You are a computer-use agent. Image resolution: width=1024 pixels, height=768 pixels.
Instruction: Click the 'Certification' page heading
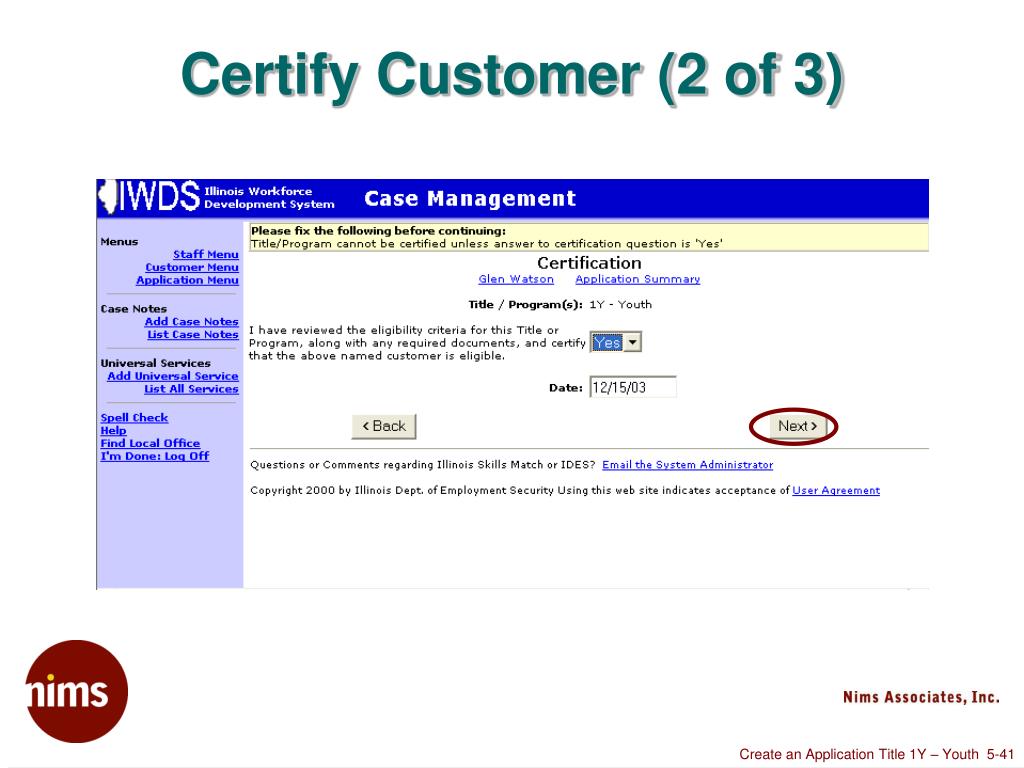tap(589, 263)
